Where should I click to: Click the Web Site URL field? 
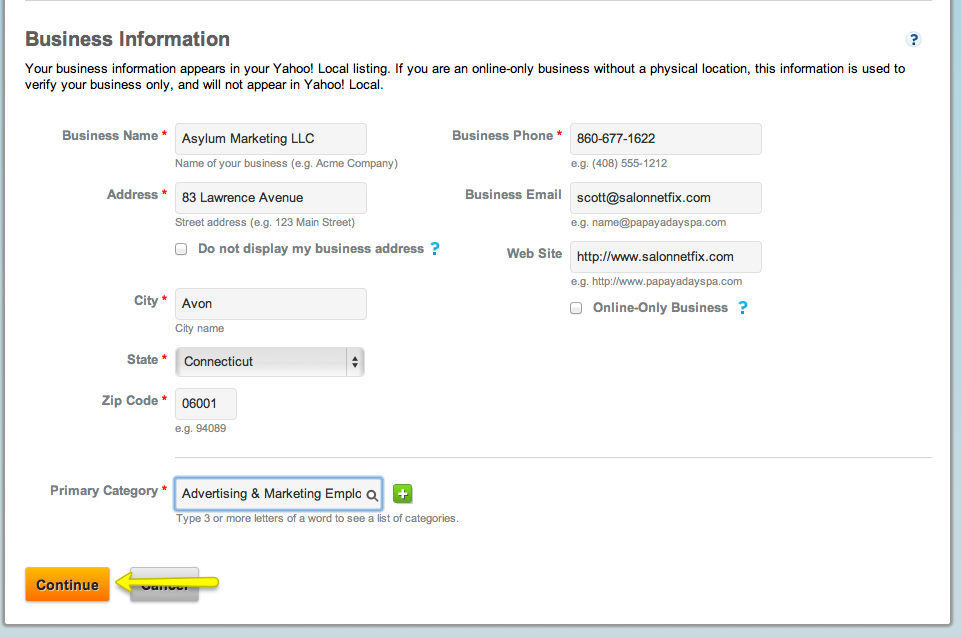click(x=665, y=257)
